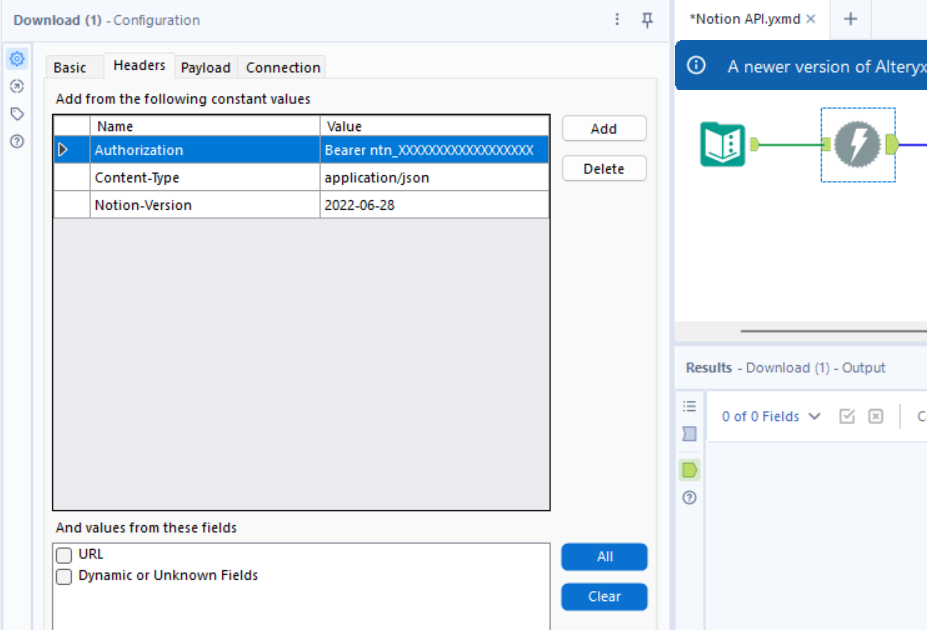The image size is (927, 630).
Task: Click the Authorization row selector arrow
Action: pyautogui.click(x=63, y=150)
